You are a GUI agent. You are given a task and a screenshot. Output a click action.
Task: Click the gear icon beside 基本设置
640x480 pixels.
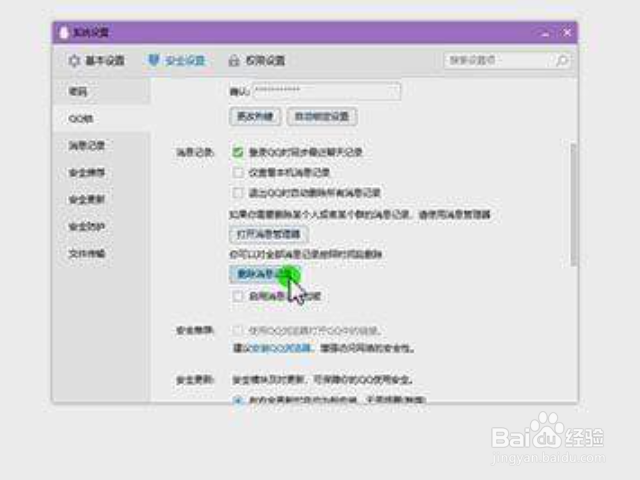click(x=74, y=61)
